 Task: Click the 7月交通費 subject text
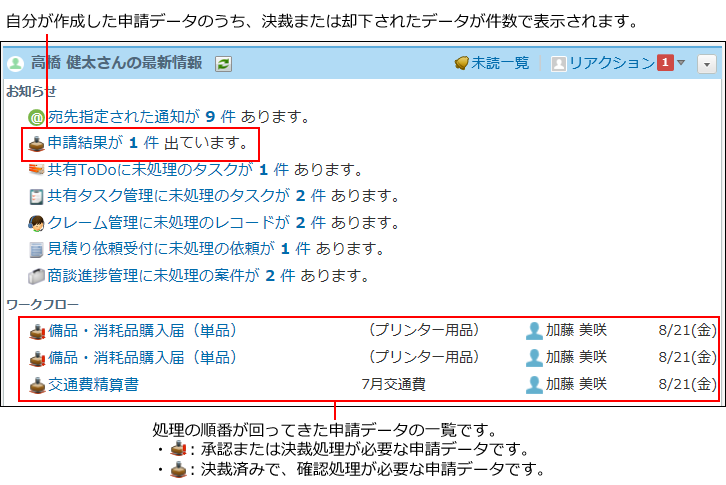(394, 384)
